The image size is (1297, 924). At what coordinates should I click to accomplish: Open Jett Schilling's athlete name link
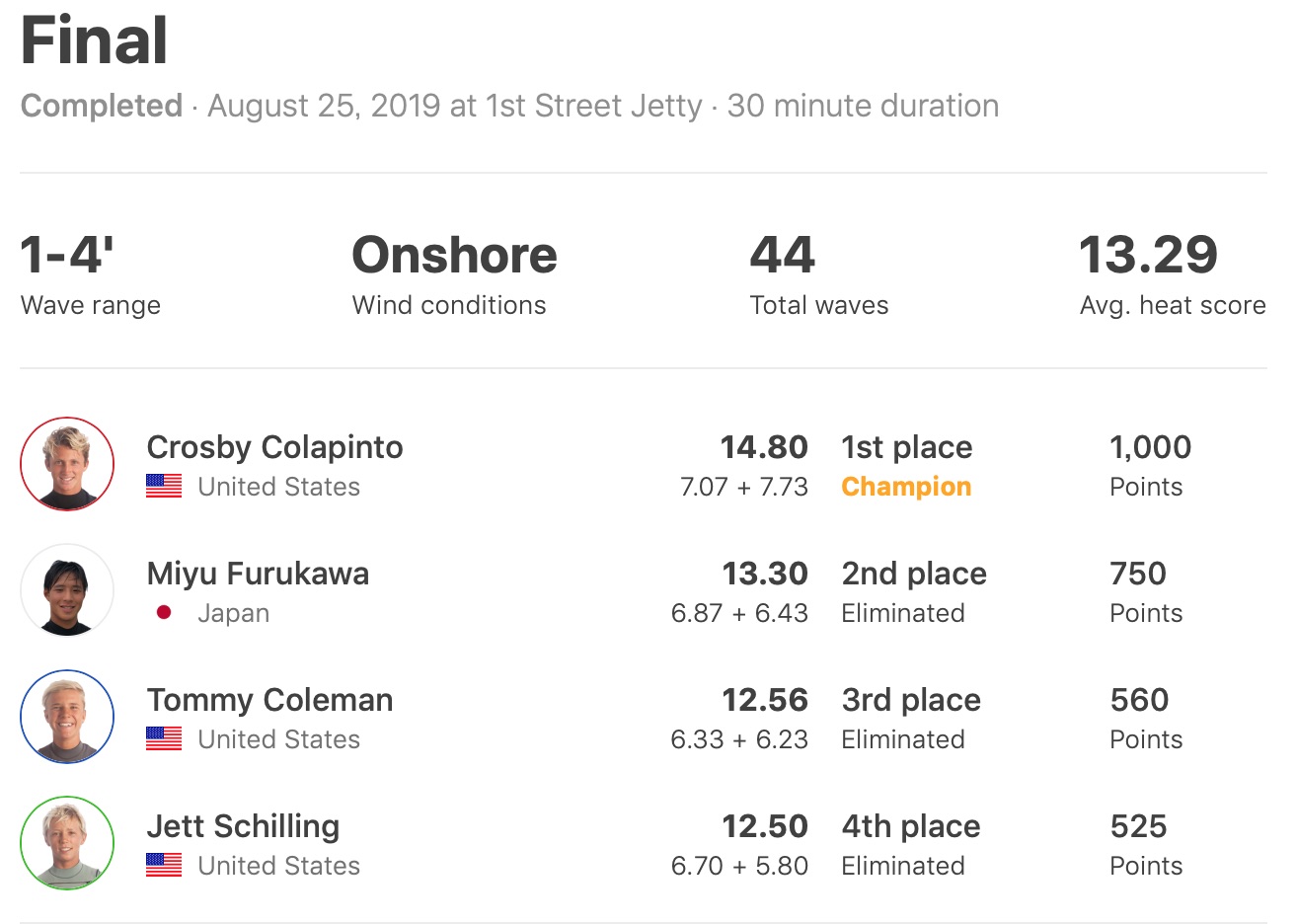(243, 826)
